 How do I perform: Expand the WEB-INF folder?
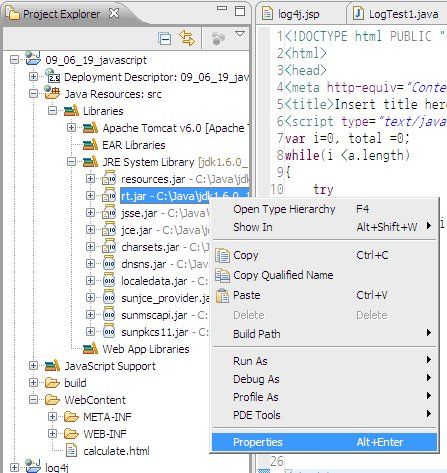point(52,434)
